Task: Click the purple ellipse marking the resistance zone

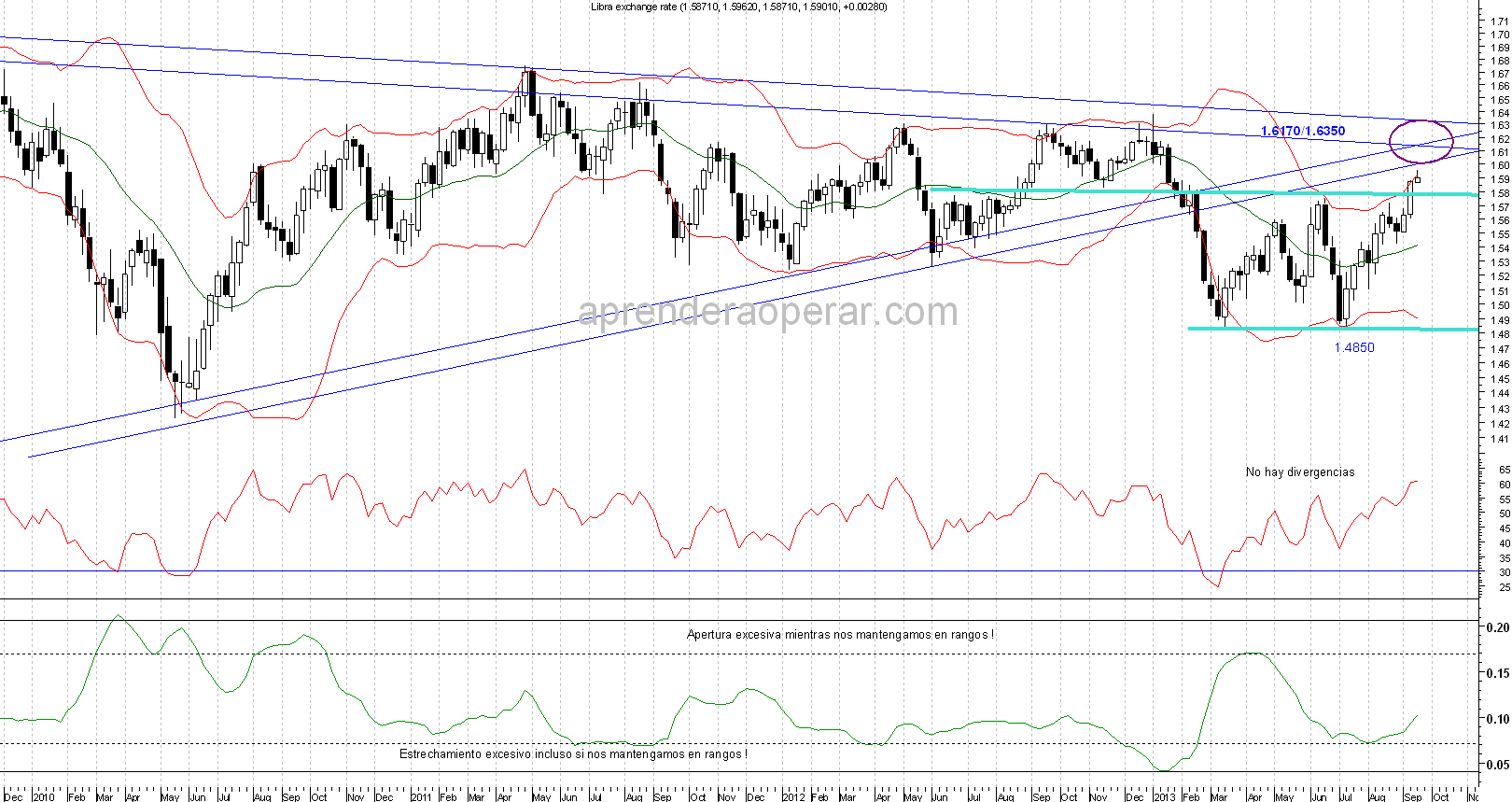Action: coord(1421,141)
